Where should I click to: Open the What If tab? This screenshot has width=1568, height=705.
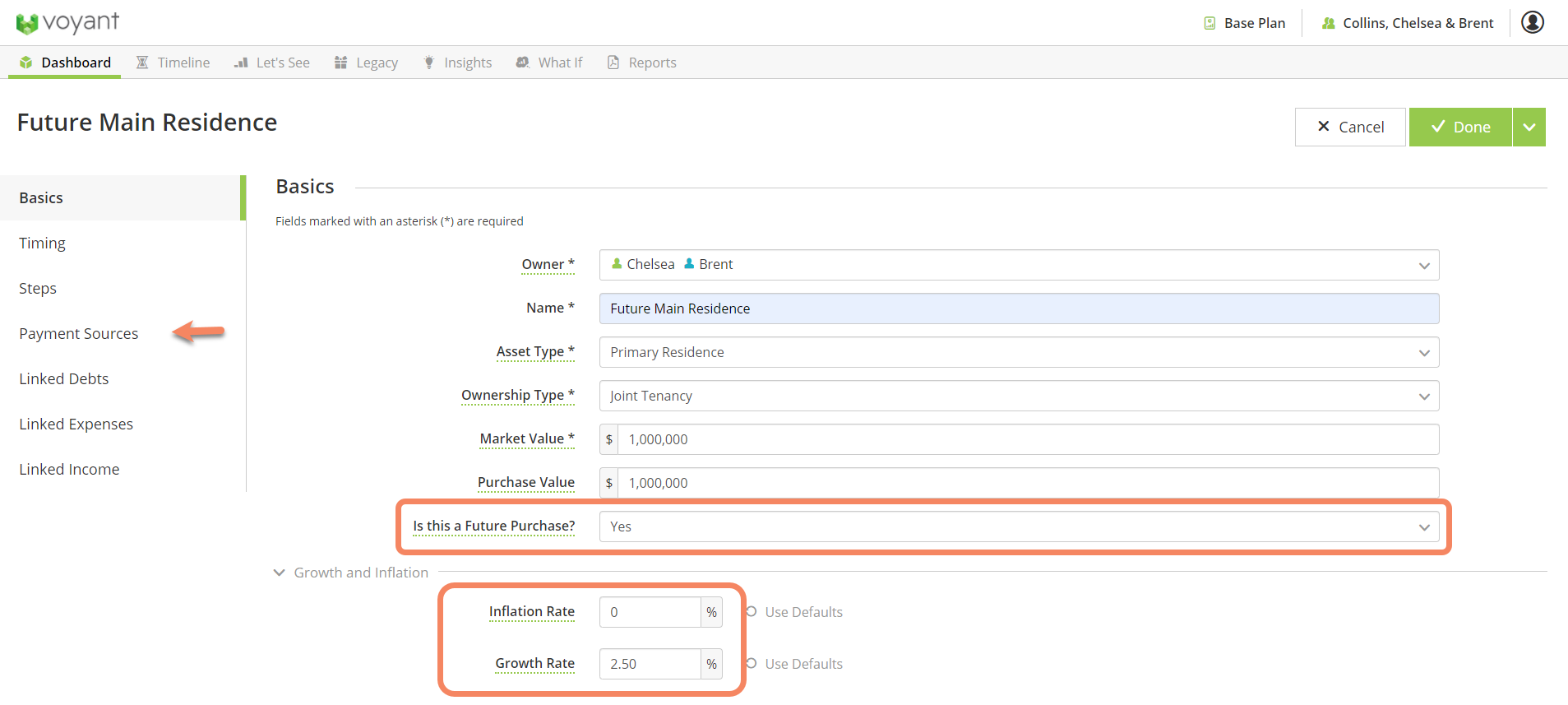[x=548, y=63]
